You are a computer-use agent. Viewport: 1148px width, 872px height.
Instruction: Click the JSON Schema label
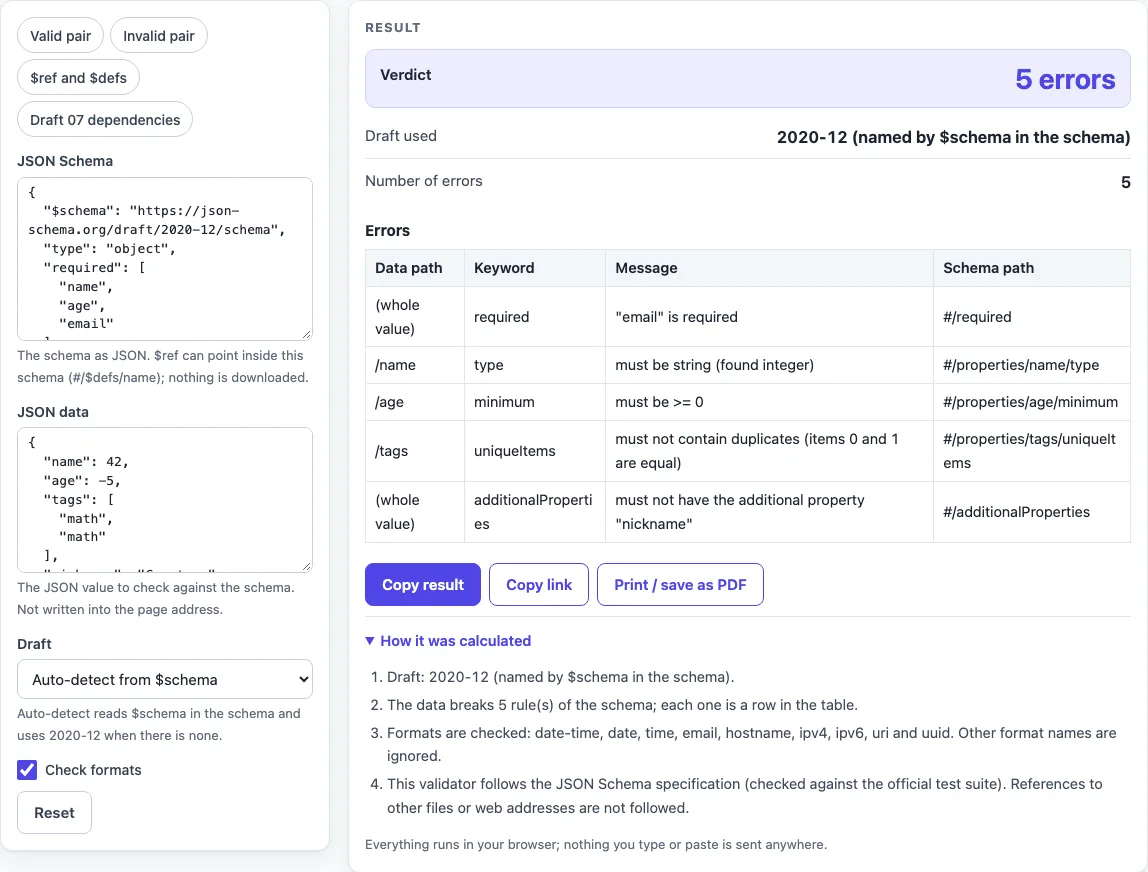pyautogui.click(x=65, y=161)
